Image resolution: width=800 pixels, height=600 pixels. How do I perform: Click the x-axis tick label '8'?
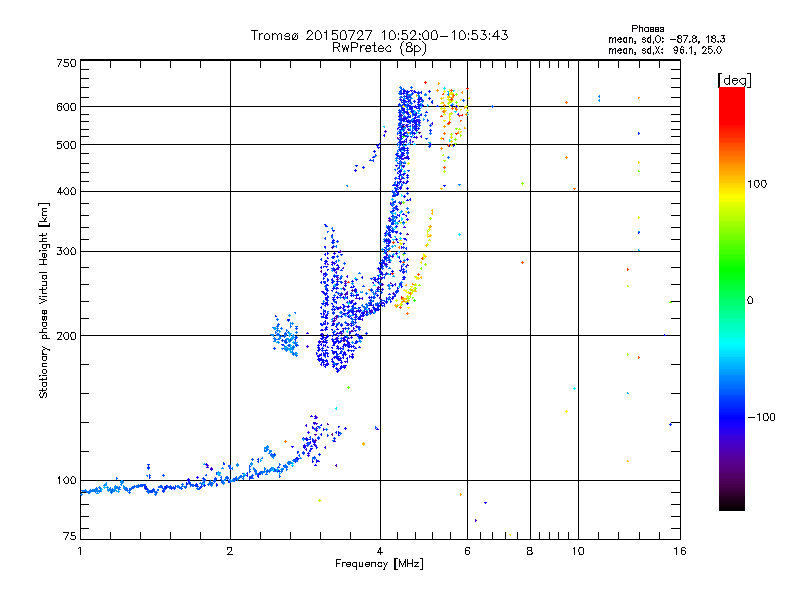pos(530,551)
